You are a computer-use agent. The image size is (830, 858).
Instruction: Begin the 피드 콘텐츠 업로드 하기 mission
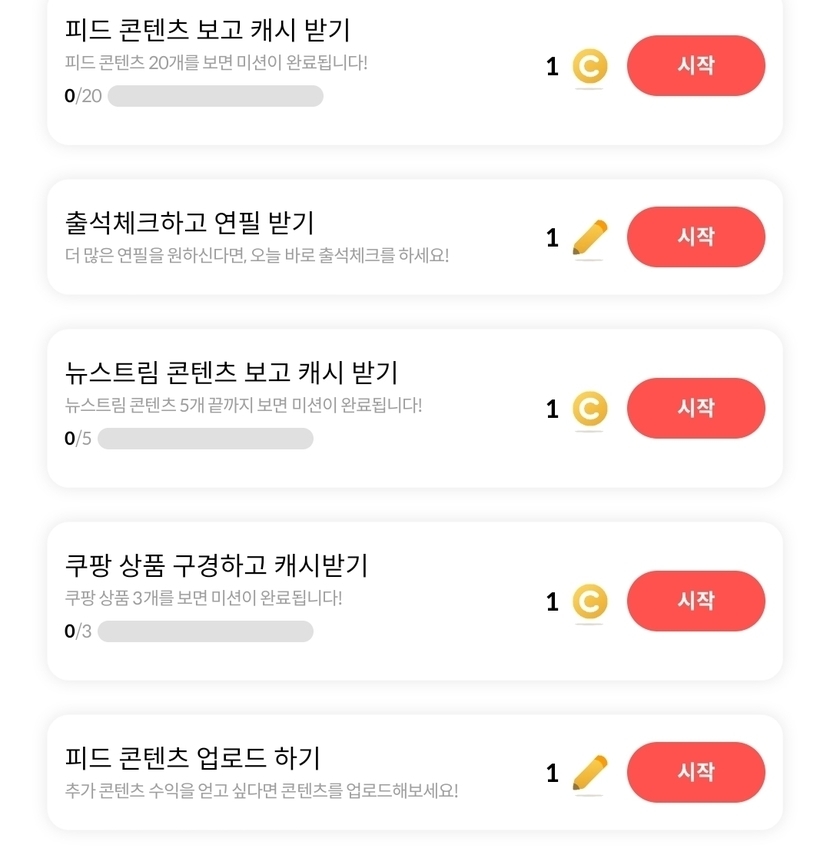(x=695, y=772)
